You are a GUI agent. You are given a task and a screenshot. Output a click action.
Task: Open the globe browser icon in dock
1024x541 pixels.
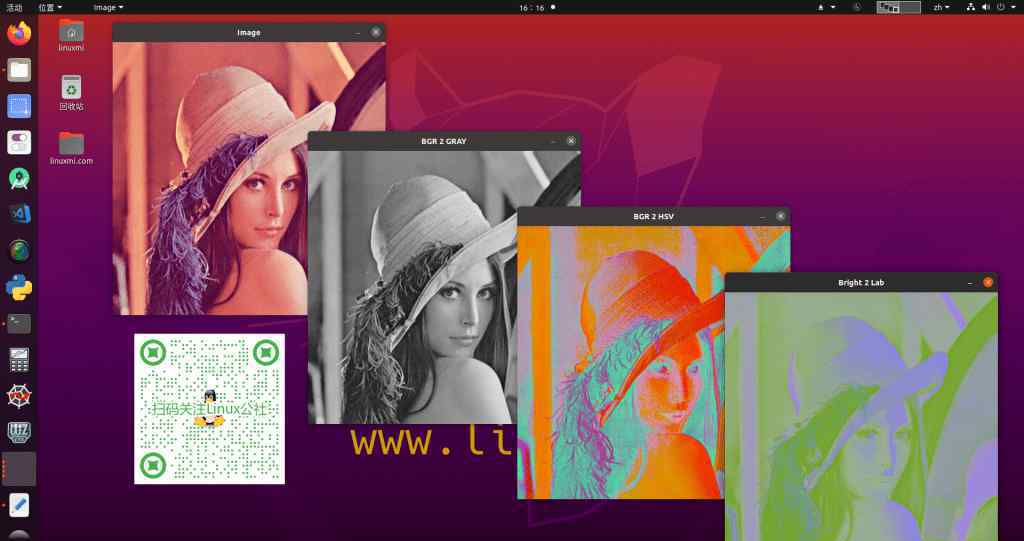pyautogui.click(x=19, y=251)
